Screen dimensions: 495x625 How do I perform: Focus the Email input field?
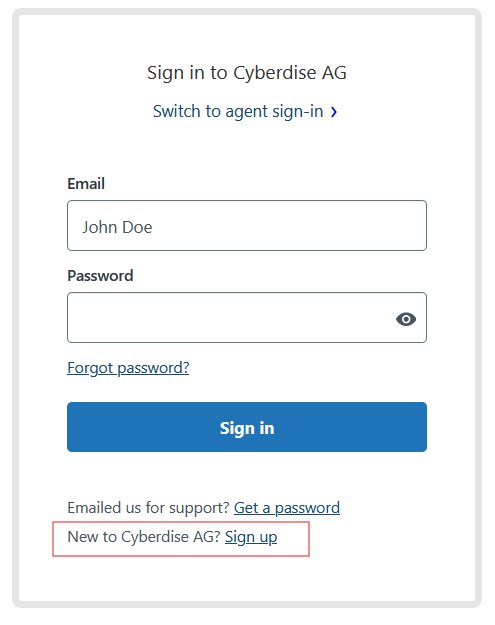[247, 226]
